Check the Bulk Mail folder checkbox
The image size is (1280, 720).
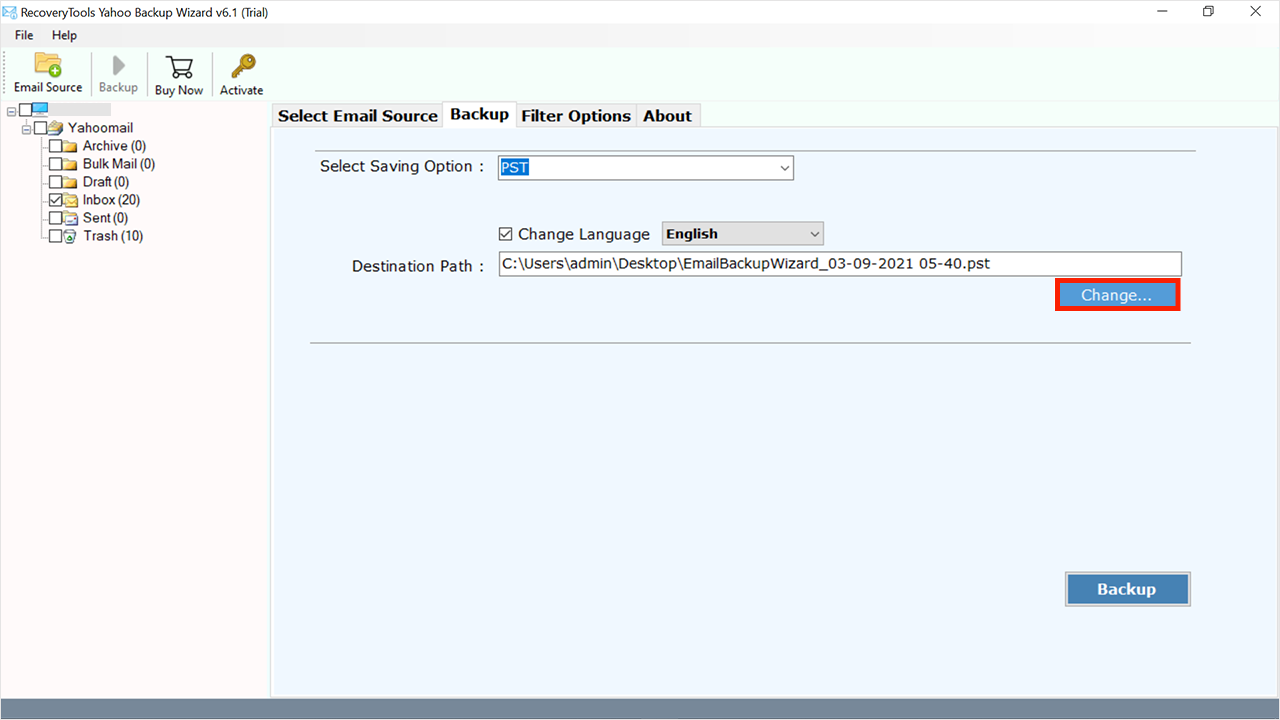coord(55,164)
